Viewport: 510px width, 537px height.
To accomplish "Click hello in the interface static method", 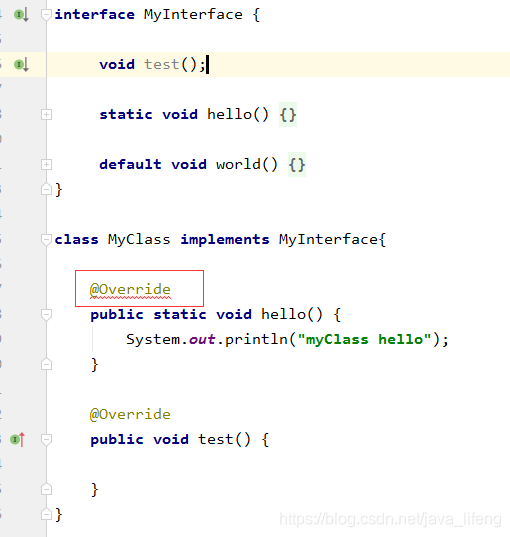I will pos(229,114).
